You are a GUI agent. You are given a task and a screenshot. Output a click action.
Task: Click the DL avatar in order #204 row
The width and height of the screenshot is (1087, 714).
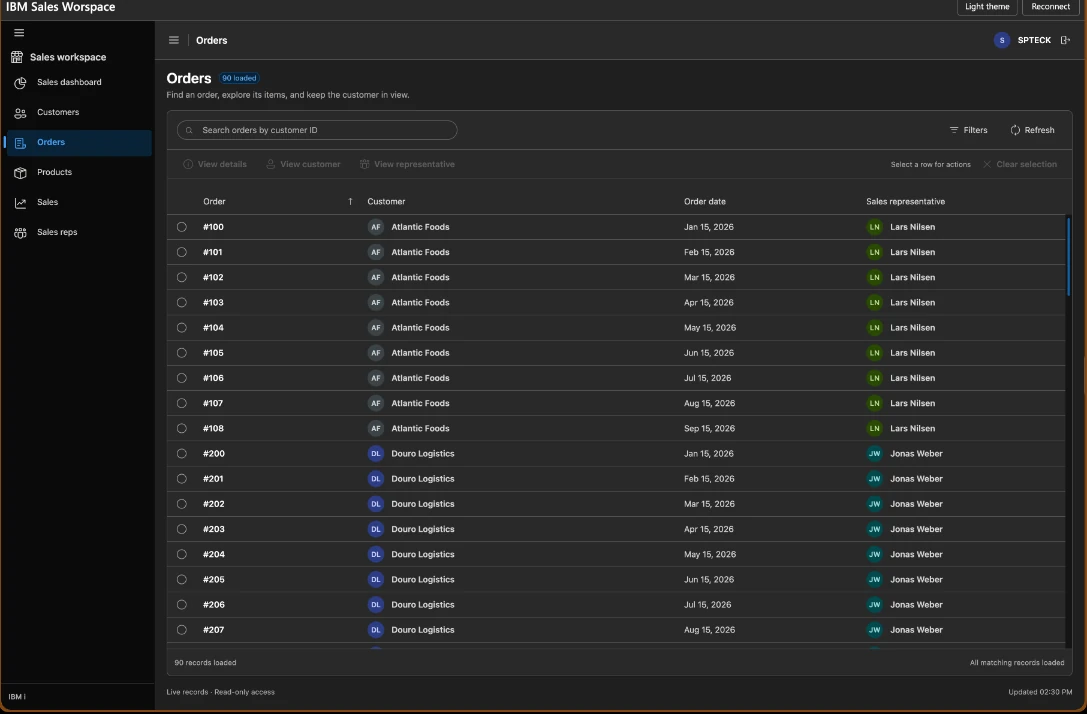[x=376, y=555]
